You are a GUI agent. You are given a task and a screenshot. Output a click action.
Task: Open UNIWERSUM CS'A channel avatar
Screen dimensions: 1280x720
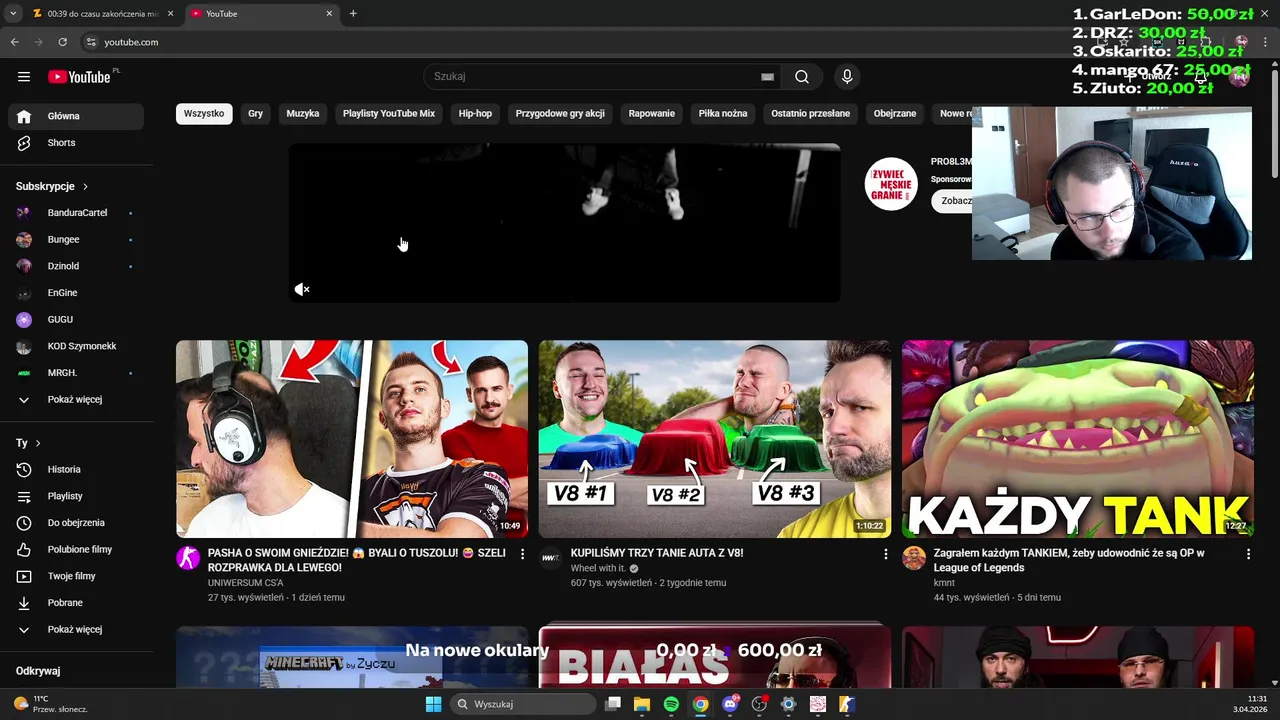click(188, 558)
